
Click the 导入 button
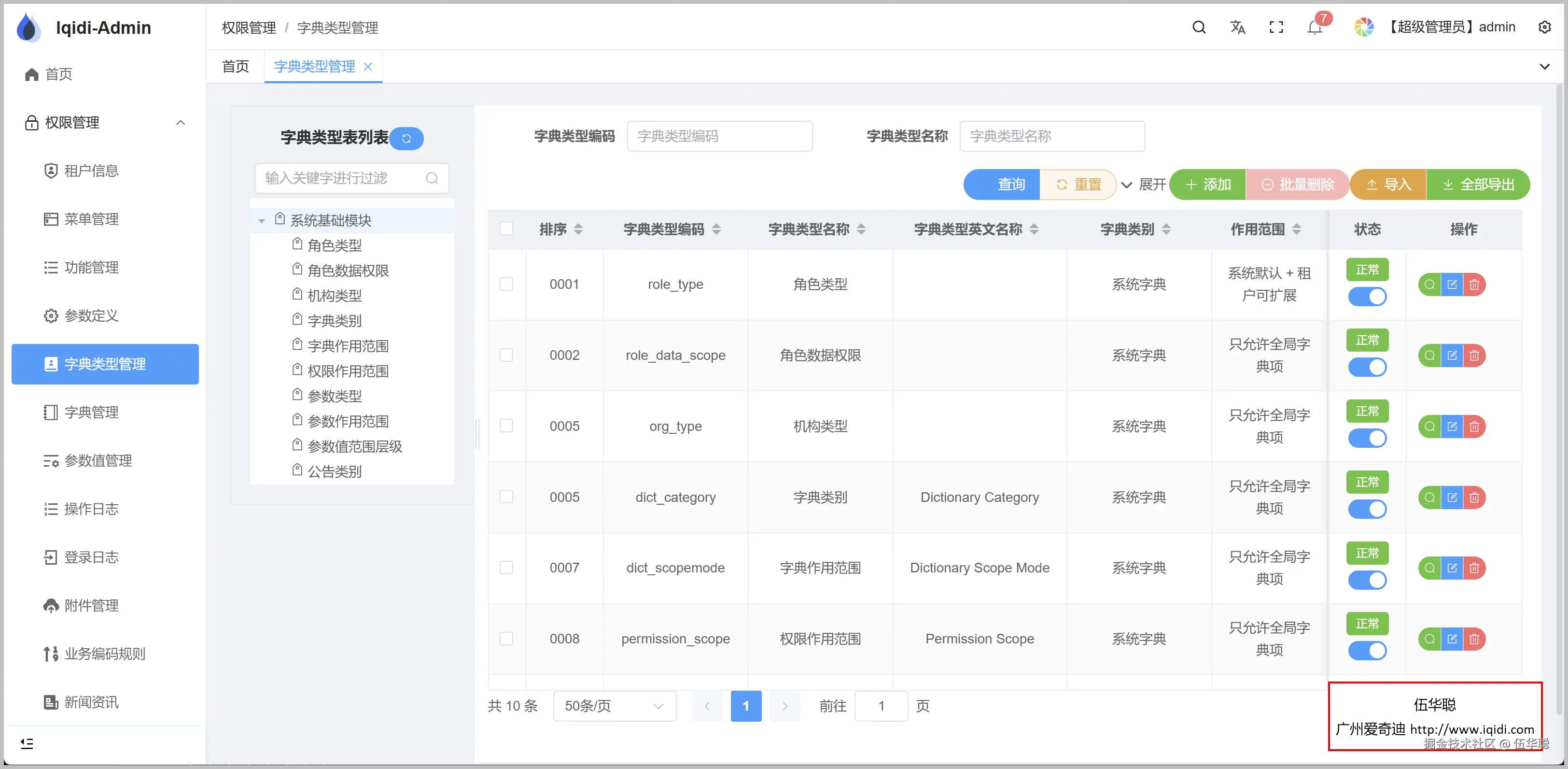tap(1388, 185)
